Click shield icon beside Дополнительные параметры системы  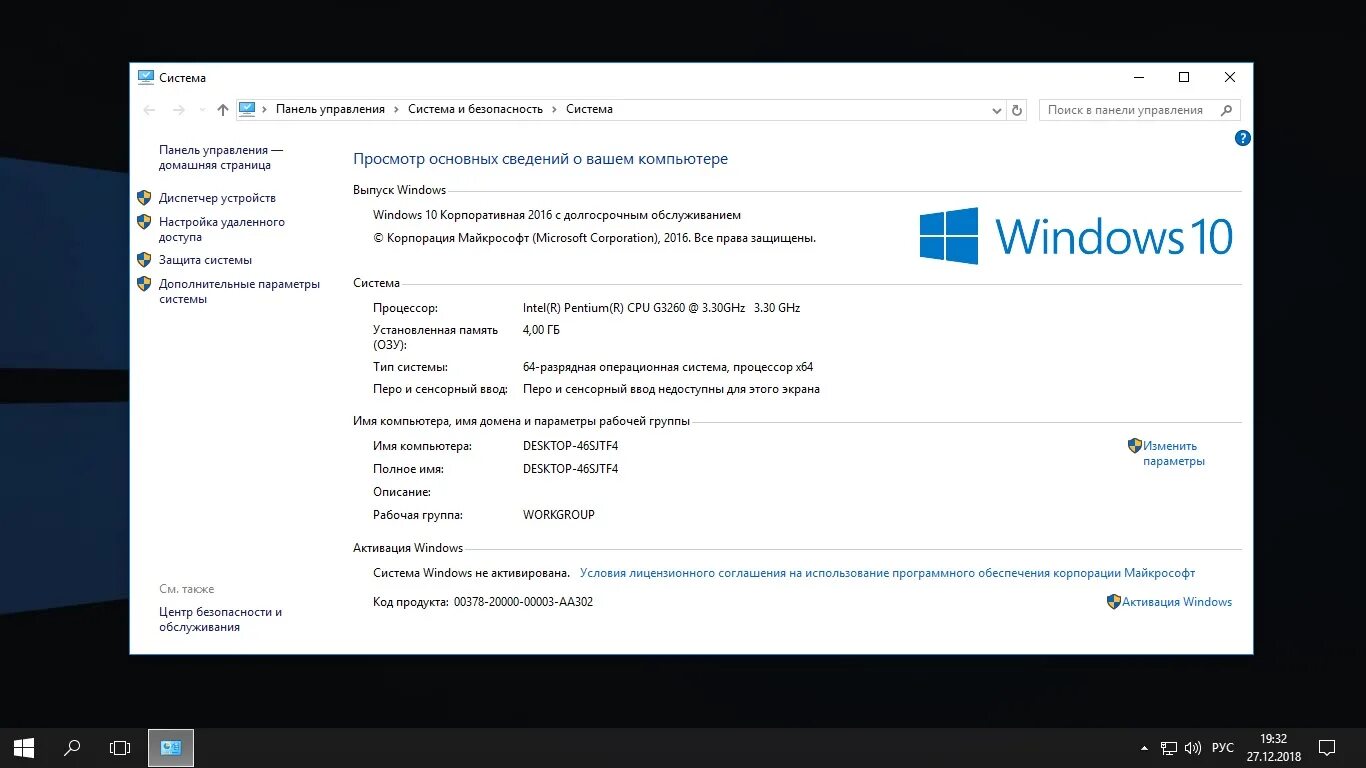tap(144, 284)
